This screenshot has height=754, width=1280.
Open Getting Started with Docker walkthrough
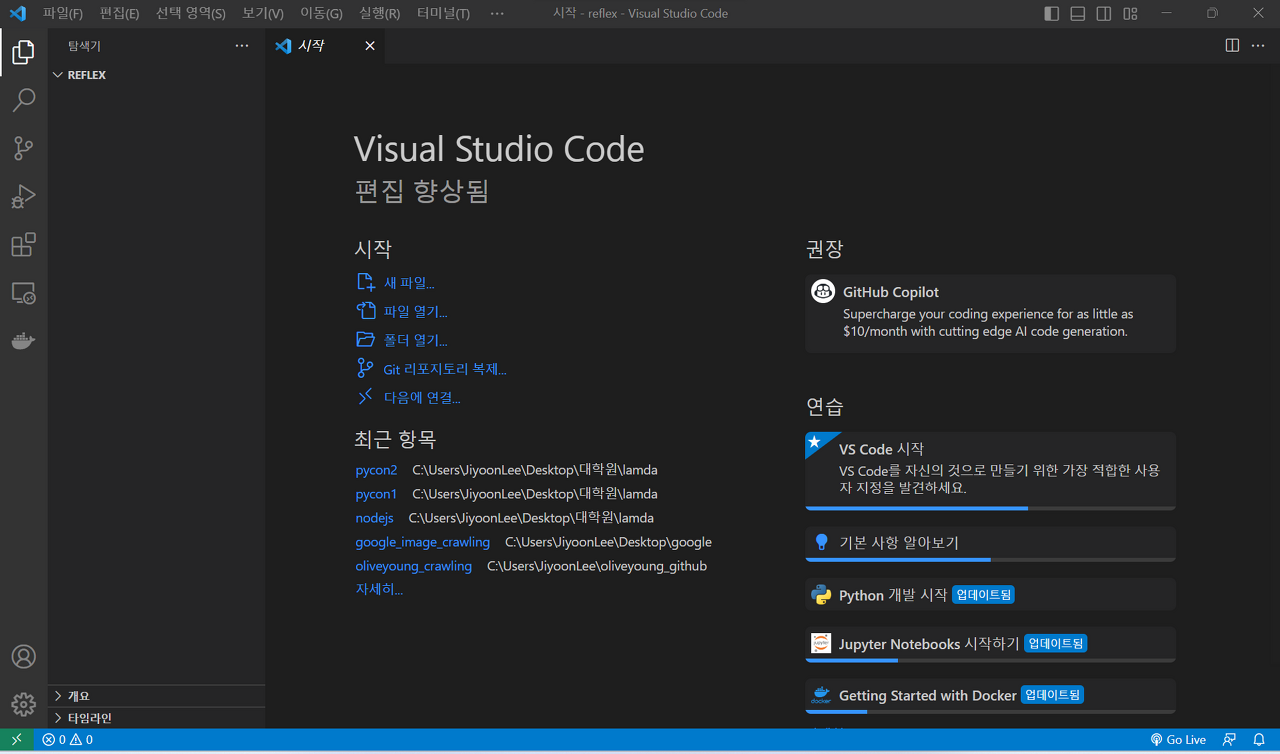tap(990, 696)
